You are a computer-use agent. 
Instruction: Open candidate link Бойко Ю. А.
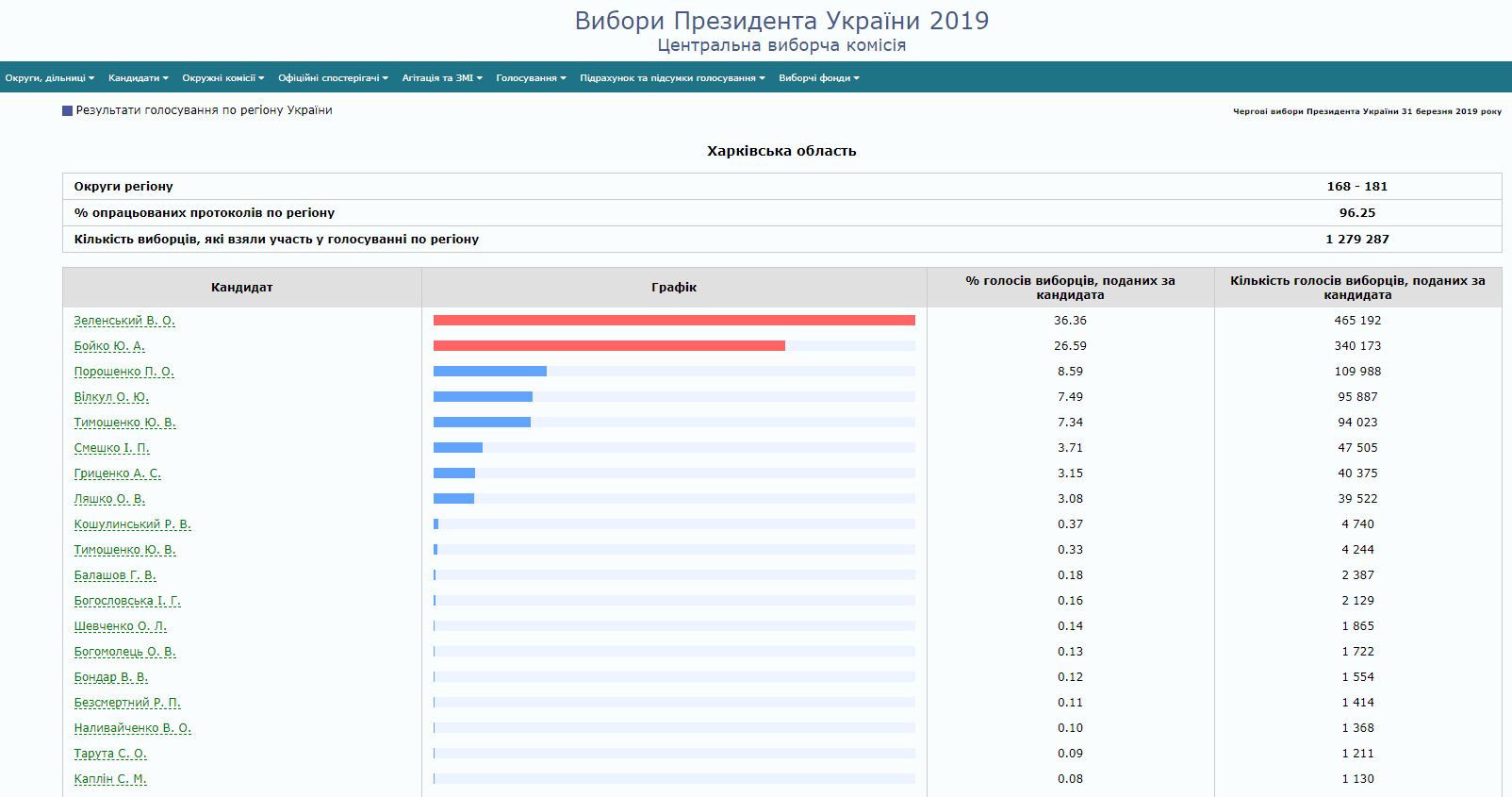pyautogui.click(x=109, y=346)
